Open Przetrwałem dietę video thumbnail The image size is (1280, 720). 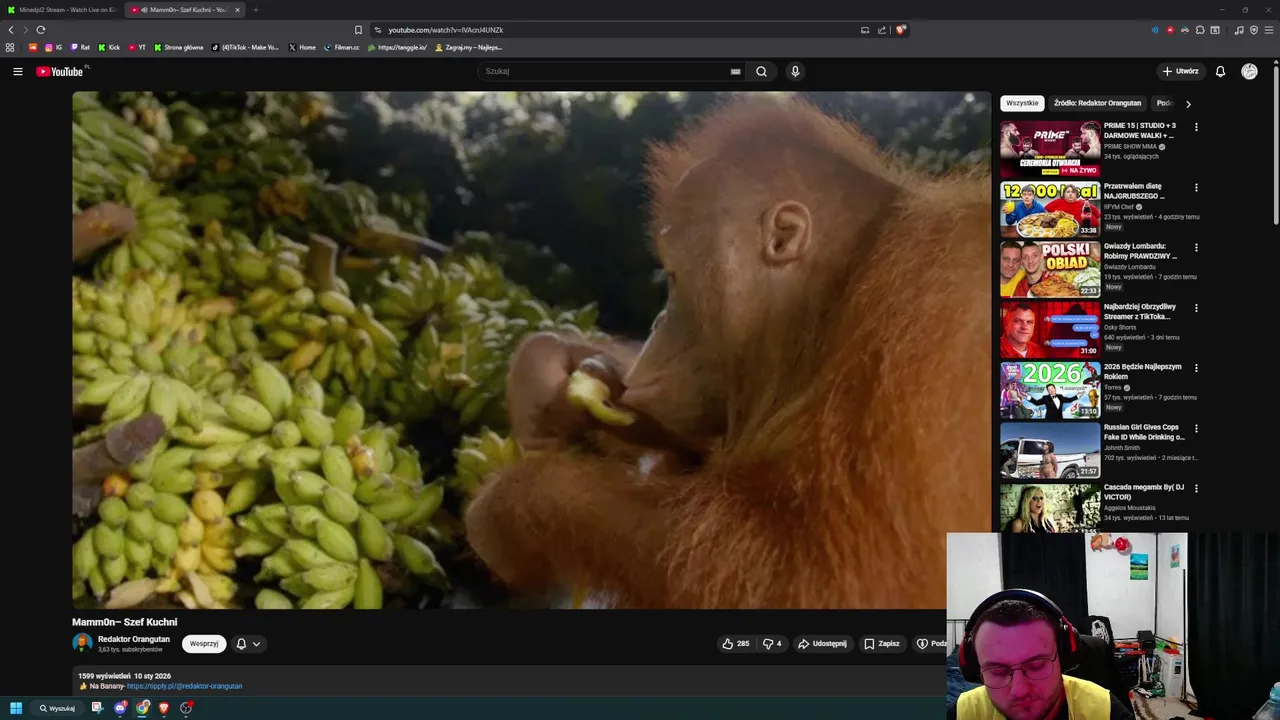(1050, 209)
